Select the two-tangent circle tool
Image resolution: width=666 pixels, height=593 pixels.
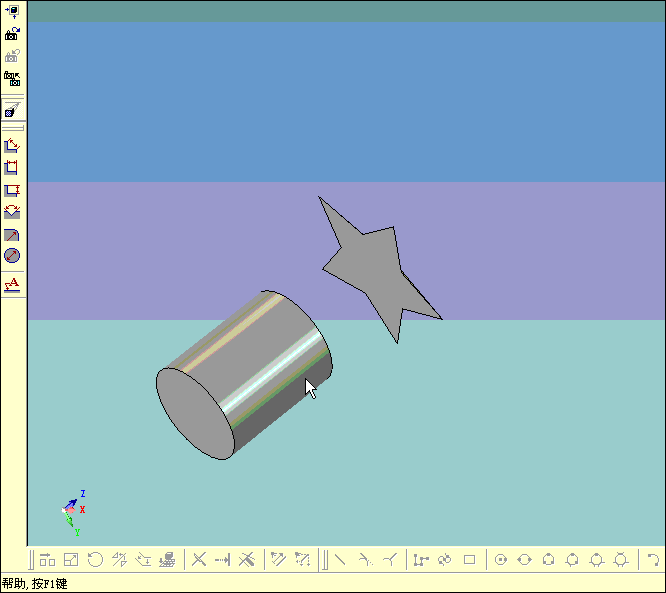click(x=597, y=560)
